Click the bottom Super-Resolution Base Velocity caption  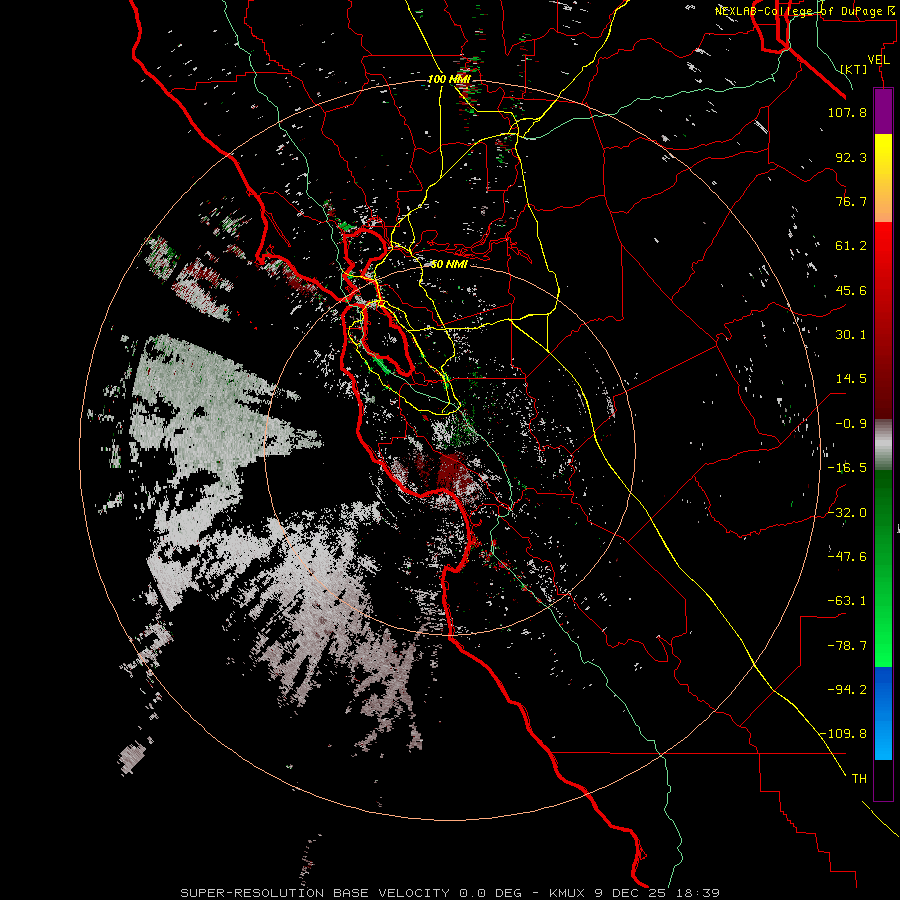pyautogui.click(x=449, y=893)
